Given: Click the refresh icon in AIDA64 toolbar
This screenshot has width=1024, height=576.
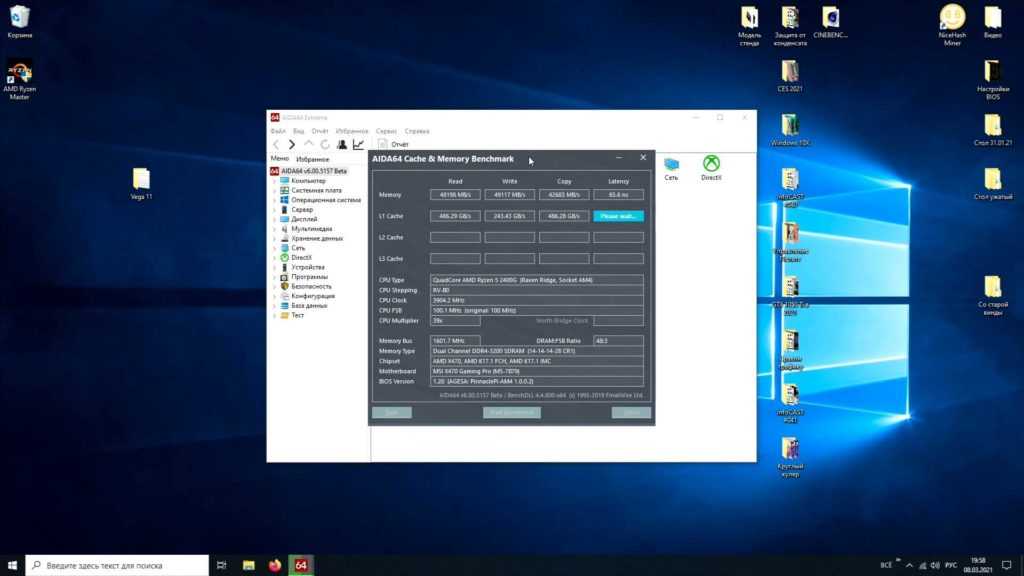Looking at the screenshot, I should point(325,145).
